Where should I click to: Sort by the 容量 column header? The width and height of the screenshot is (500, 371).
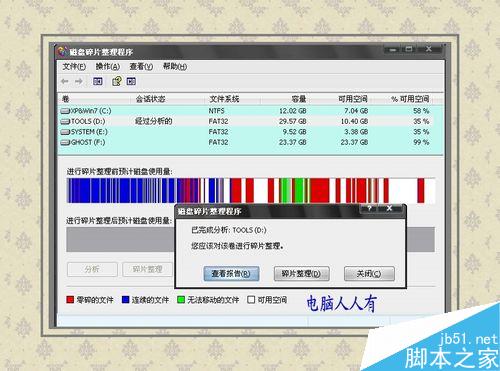(x=285, y=99)
